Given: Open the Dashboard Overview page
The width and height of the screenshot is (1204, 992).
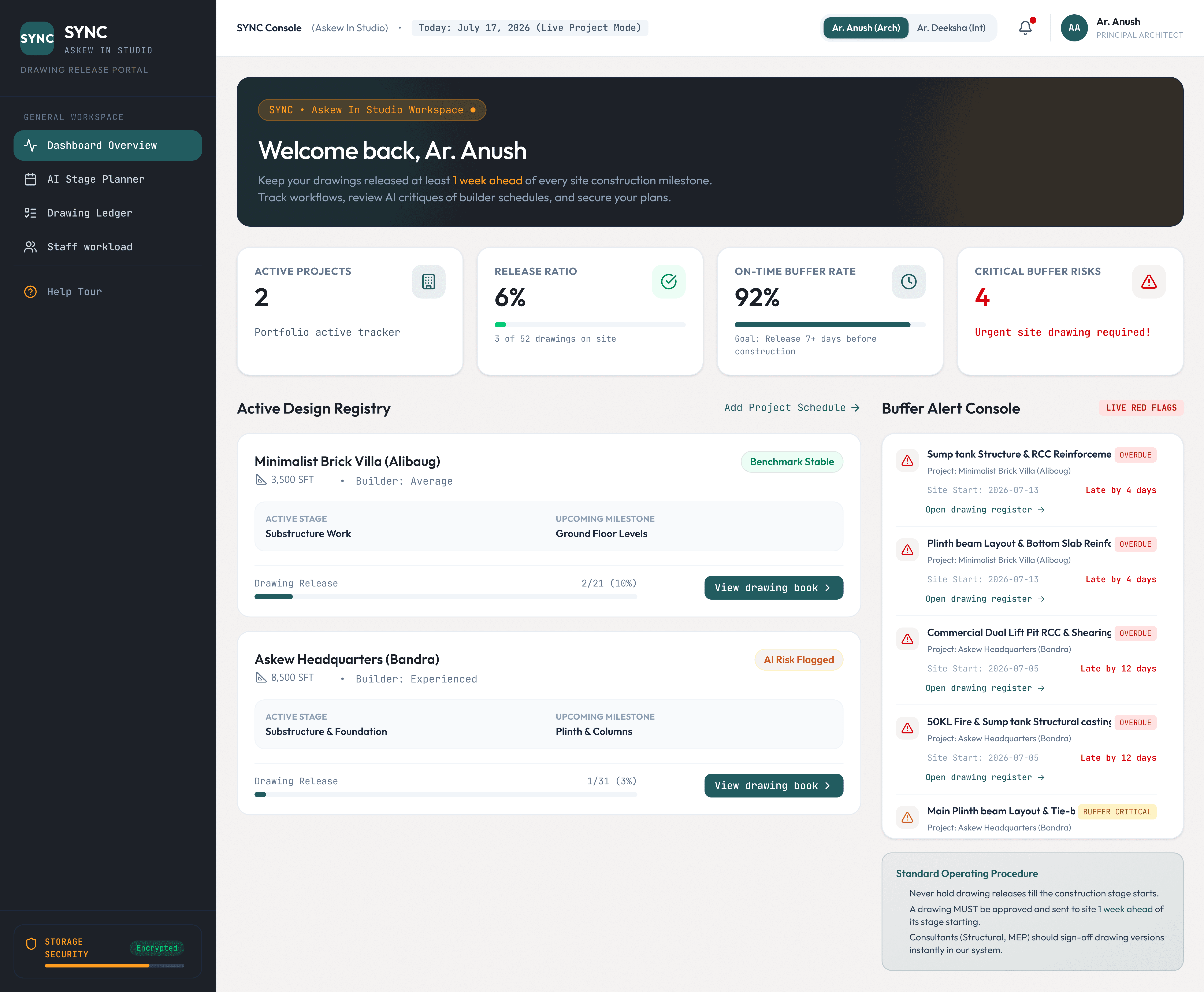Looking at the screenshot, I should 108,146.
